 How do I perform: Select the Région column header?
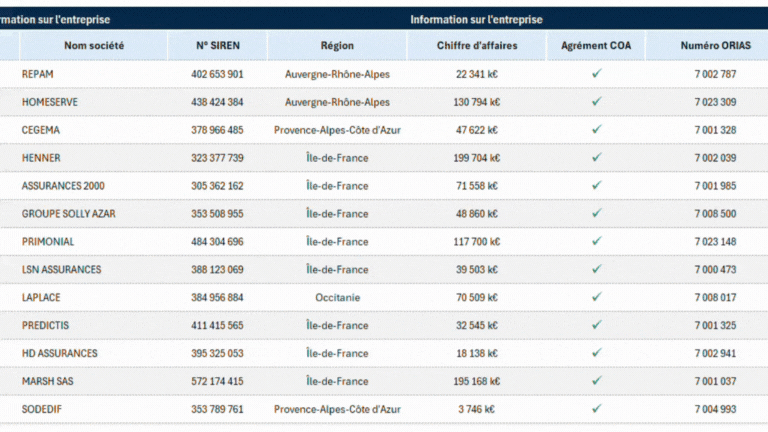[x=337, y=46]
